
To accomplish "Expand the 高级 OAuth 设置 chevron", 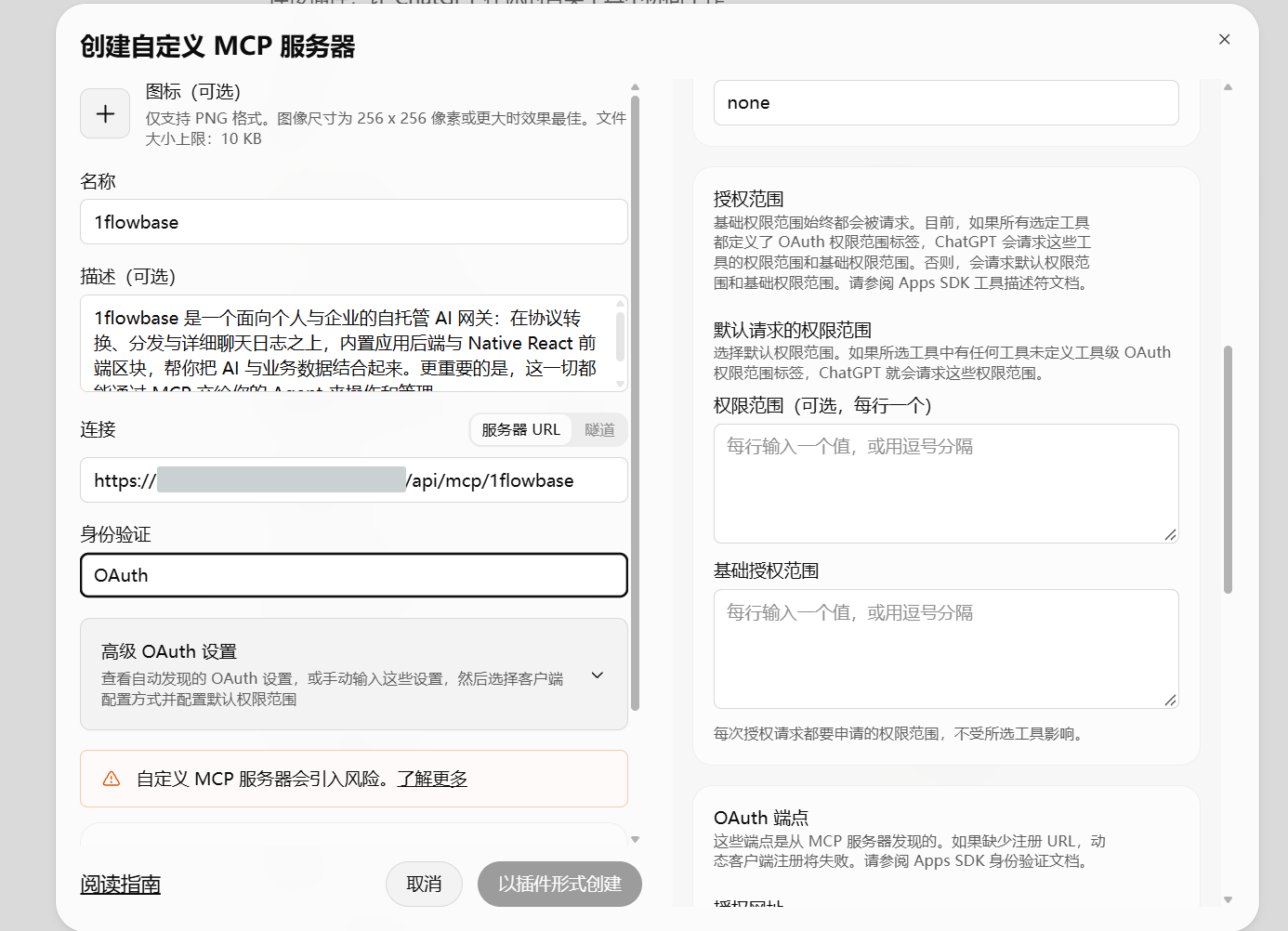I will [x=598, y=675].
